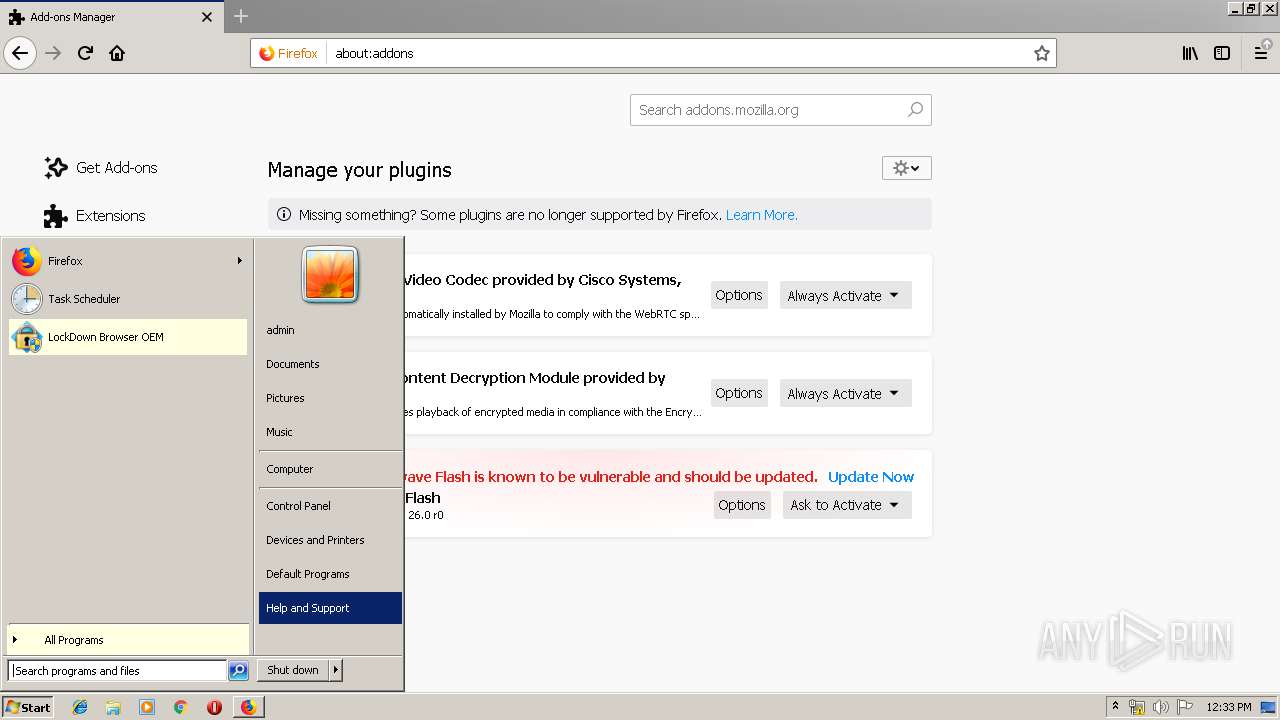The height and width of the screenshot is (720, 1280).
Task: Open admin user folder
Action: point(330,330)
